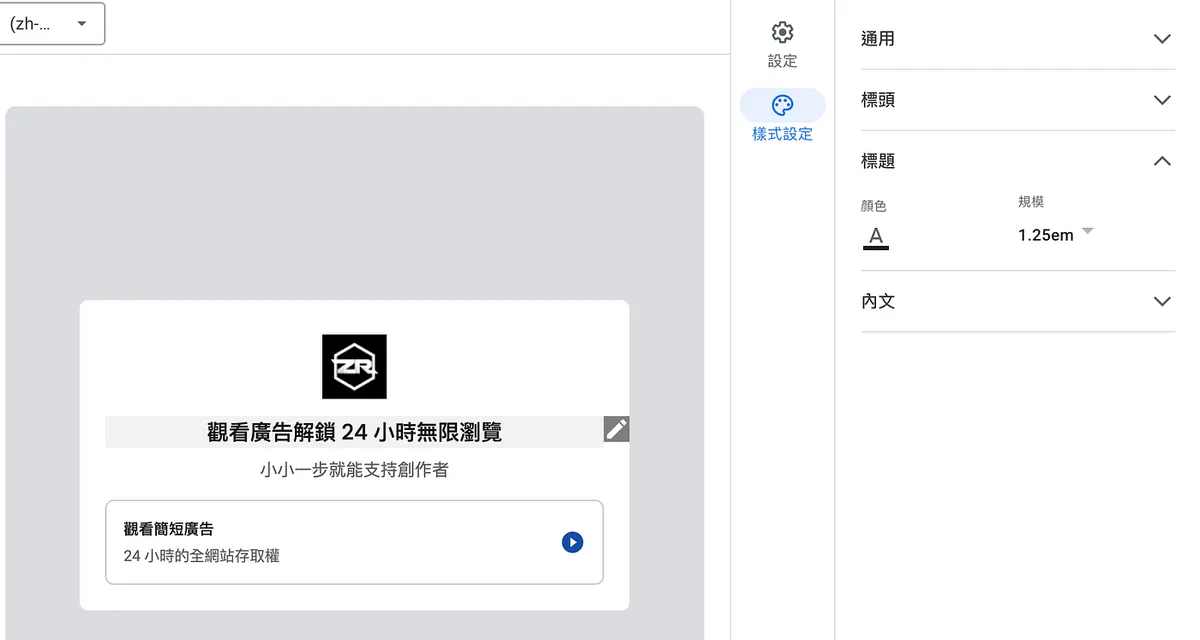
Task: Open the text color picker under 顏色
Action: (876, 237)
